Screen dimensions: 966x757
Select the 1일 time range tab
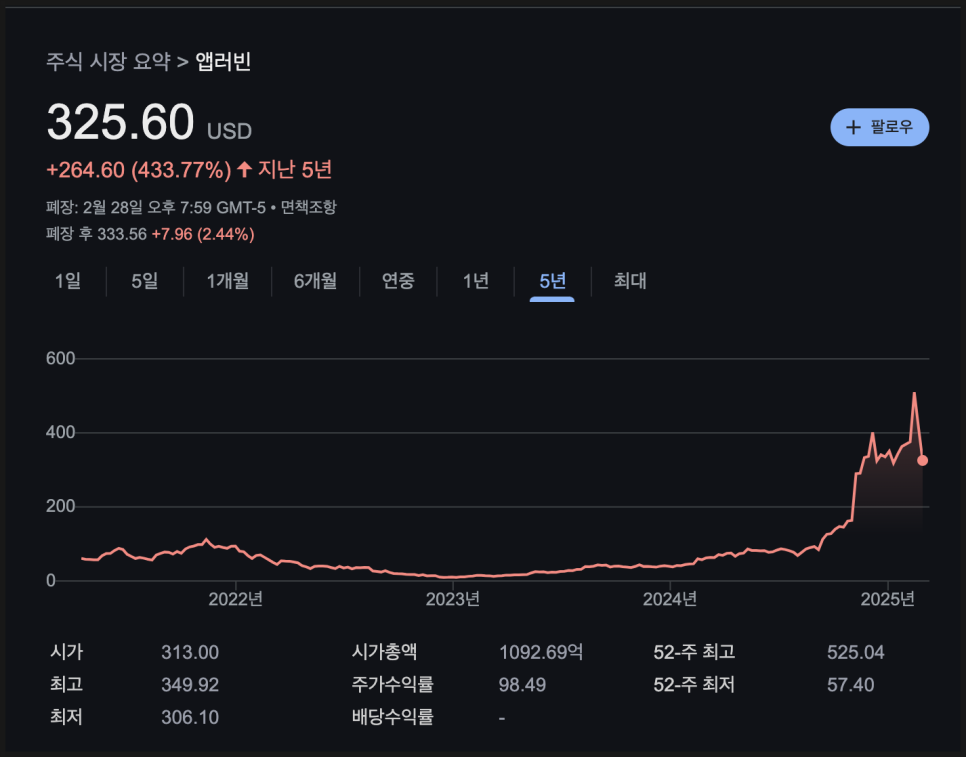[68, 281]
